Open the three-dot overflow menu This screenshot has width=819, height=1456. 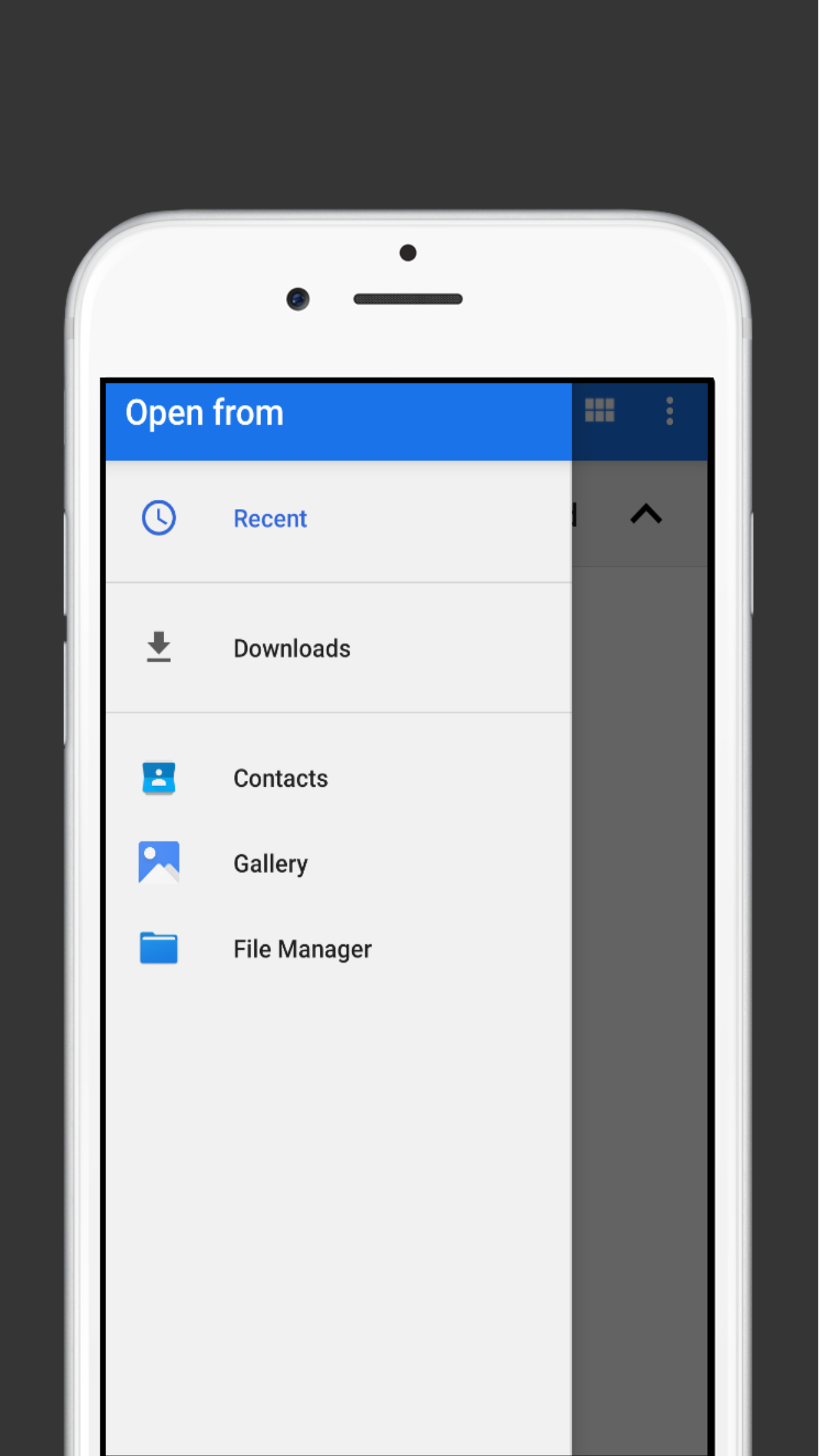(669, 411)
